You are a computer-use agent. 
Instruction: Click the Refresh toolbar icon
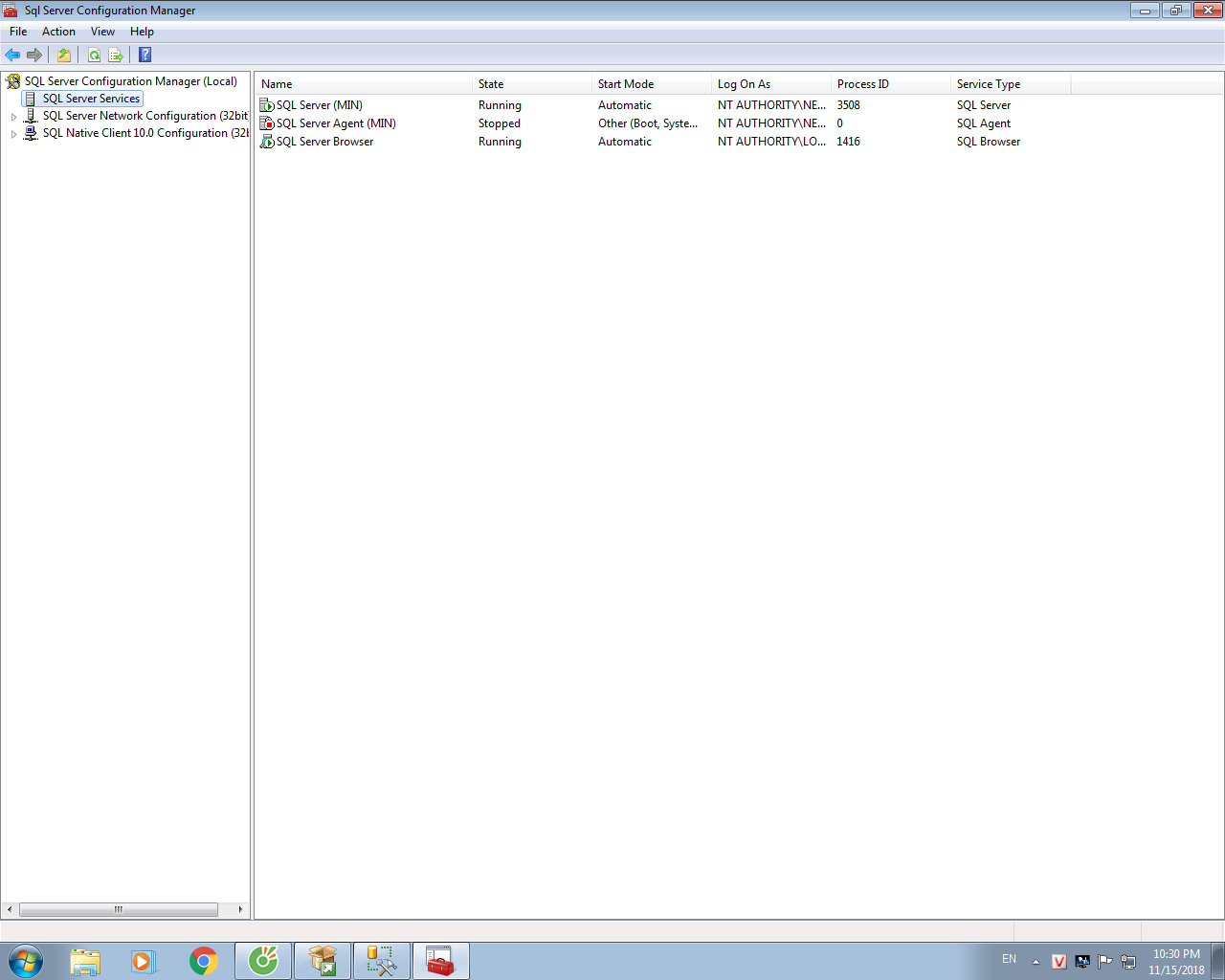[94, 56]
